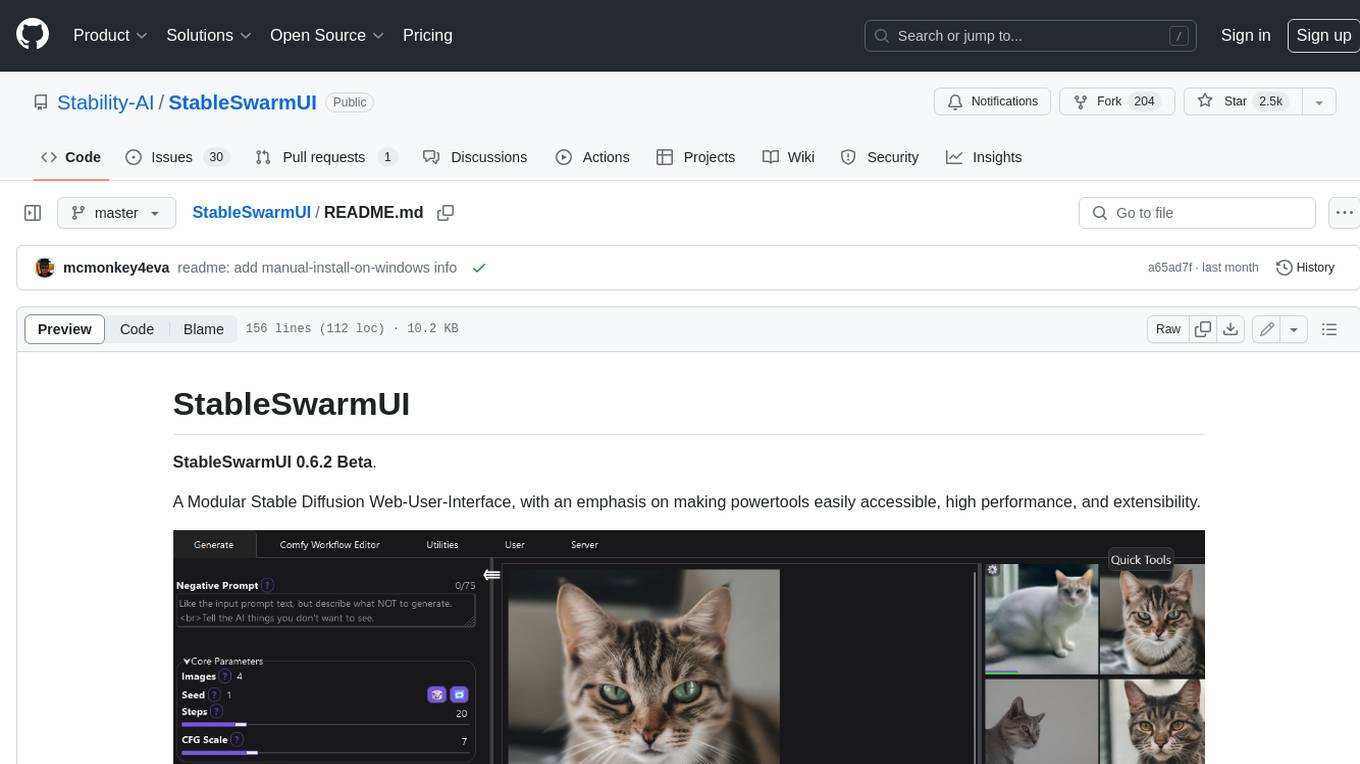This screenshot has width=1360, height=764.
Task: Open the Security tab
Action: pyautogui.click(x=879, y=157)
